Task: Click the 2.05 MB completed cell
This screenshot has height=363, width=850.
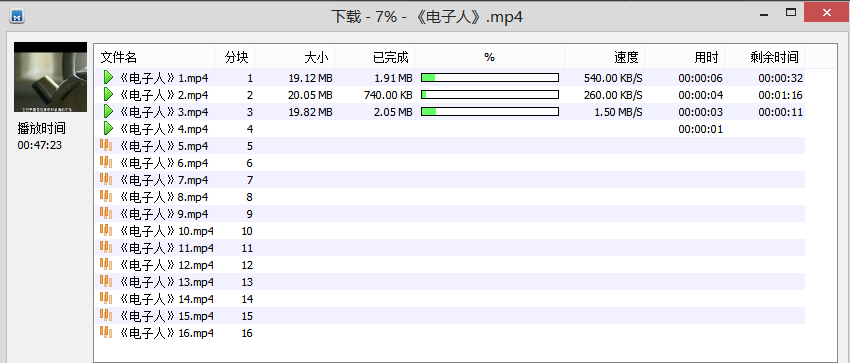Action: click(394, 112)
